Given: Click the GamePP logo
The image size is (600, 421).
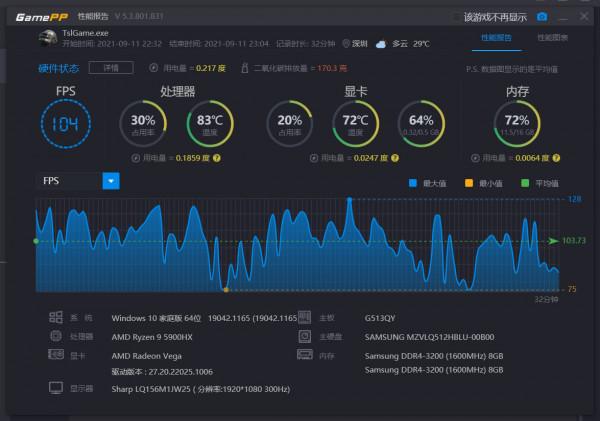Looking at the screenshot, I should (42, 17).
